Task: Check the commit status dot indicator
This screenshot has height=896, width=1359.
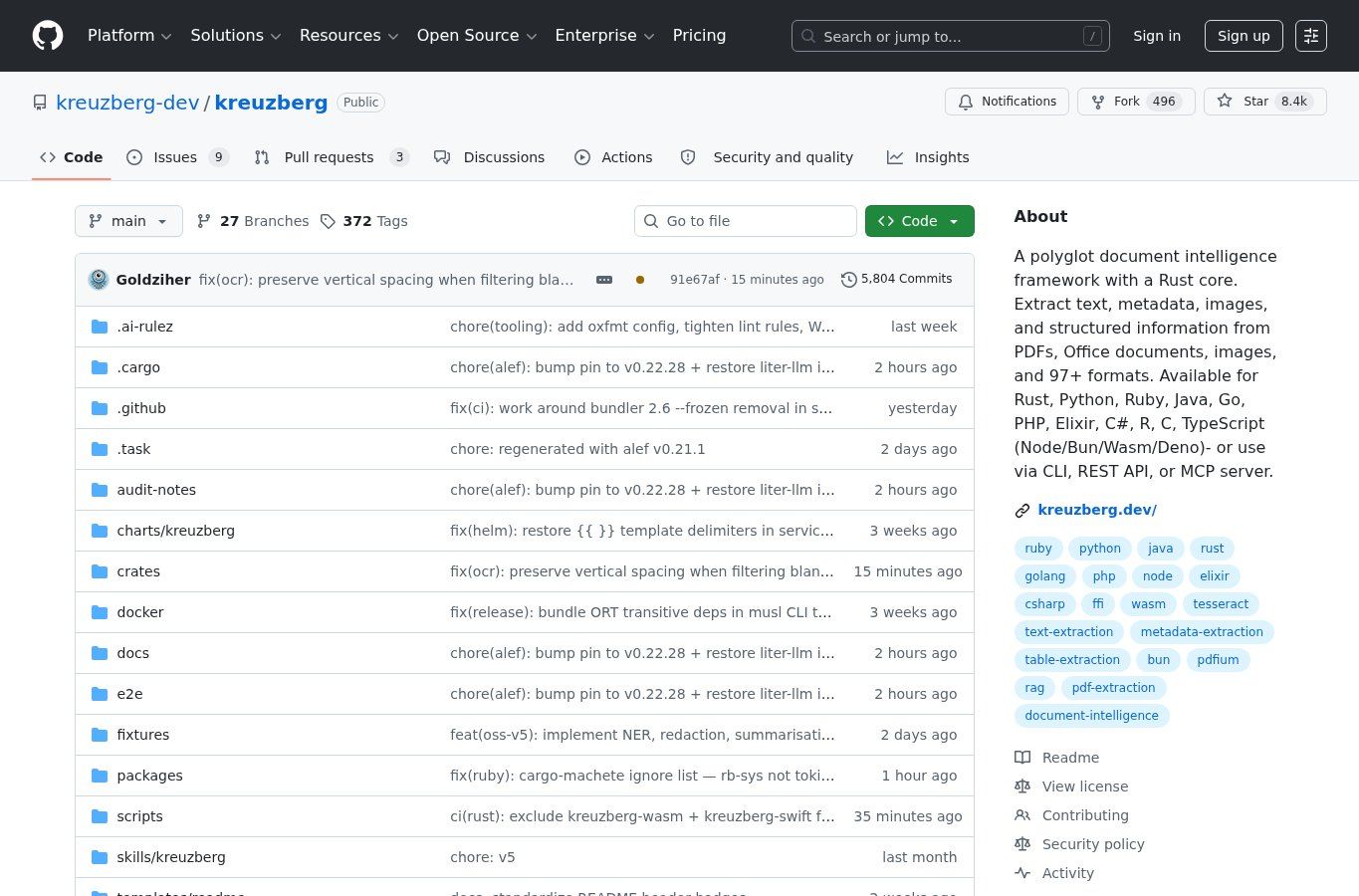Action: click(x=640, y=280)
